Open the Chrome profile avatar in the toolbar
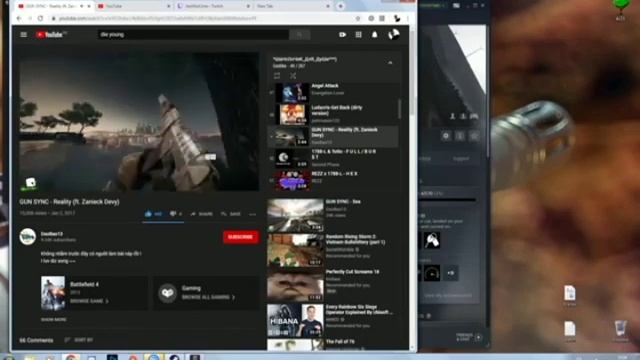The height and width of the screenshot is (360, 640). (396, 18)
